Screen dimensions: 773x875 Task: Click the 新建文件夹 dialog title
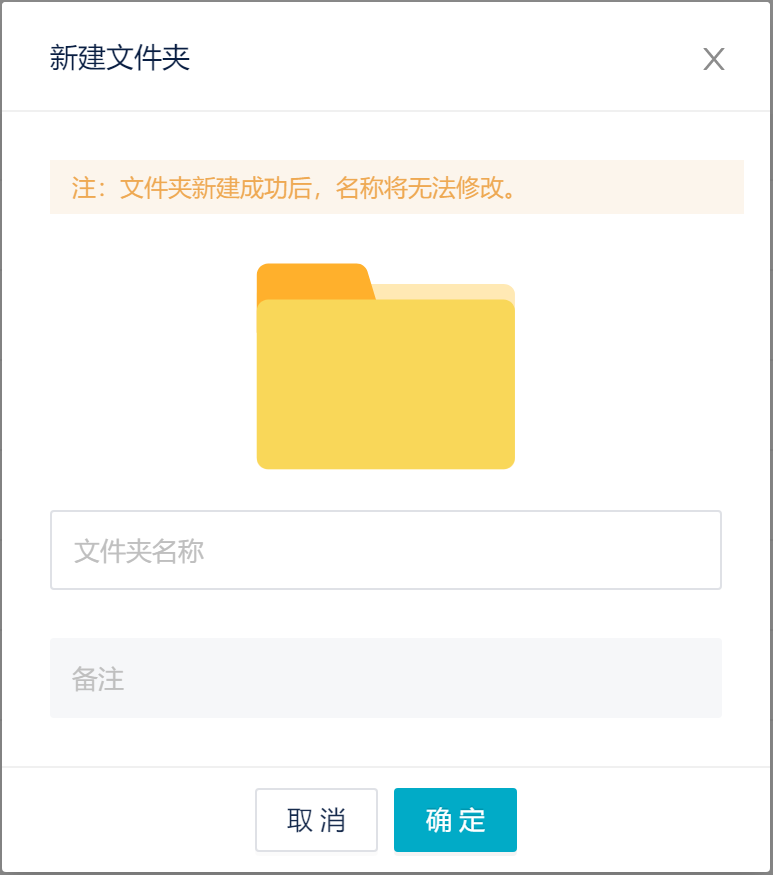(120, 58)
